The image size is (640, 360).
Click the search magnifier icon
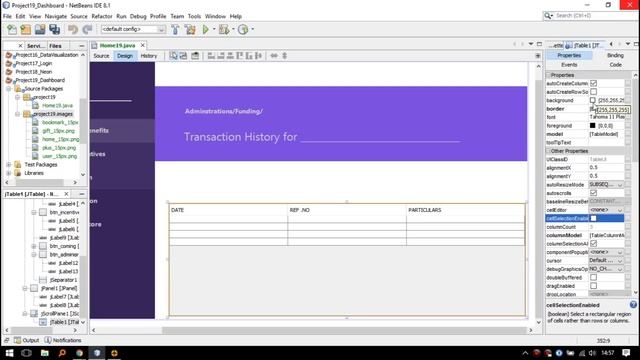(x=548, y=16)
